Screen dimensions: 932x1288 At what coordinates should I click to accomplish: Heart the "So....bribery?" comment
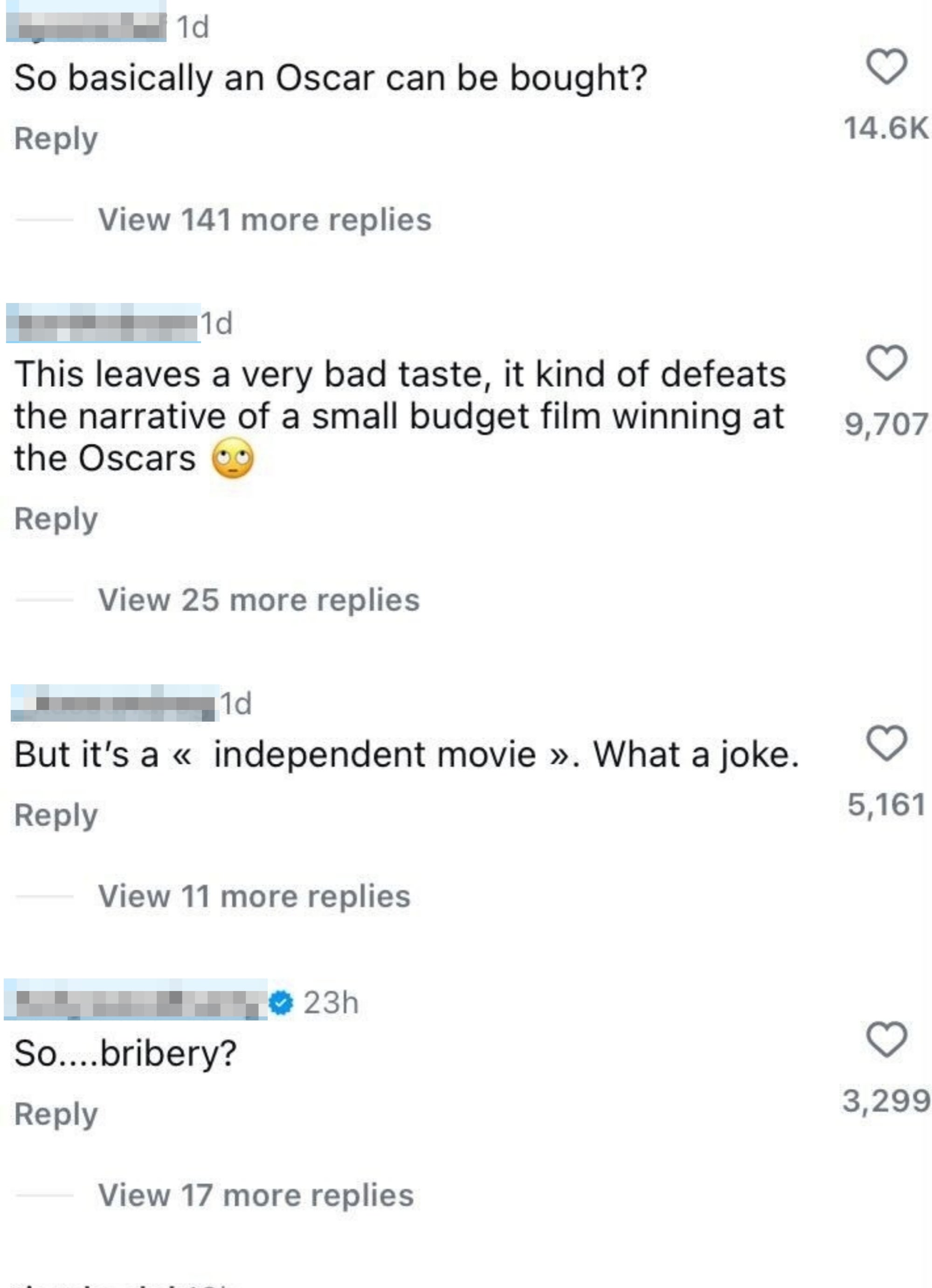(x=887, y=1039)
